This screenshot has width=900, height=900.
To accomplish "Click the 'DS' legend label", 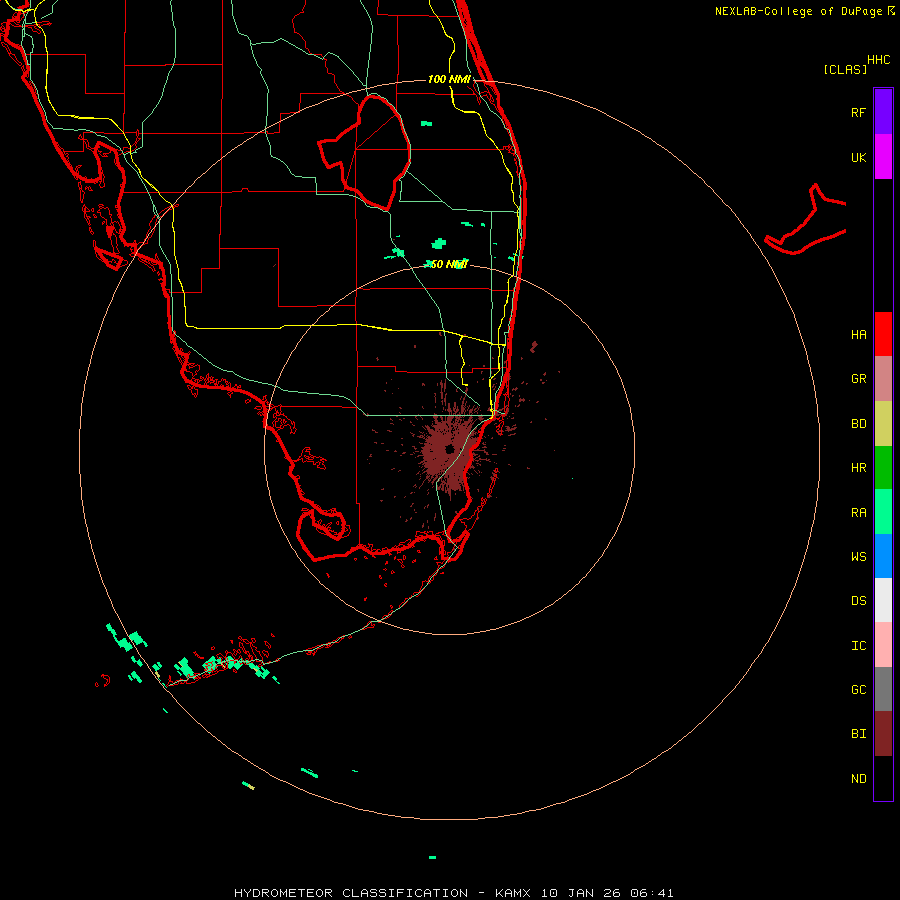I will pos(858,601).
